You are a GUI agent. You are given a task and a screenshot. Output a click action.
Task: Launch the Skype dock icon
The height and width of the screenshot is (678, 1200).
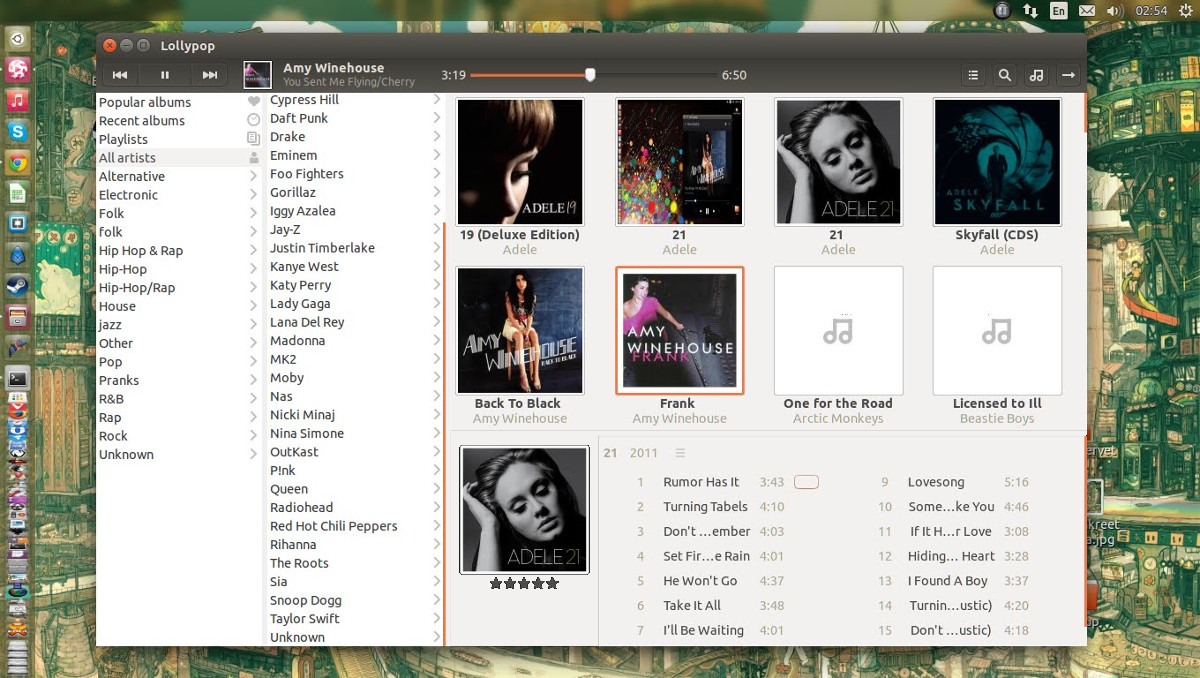point(18,131)
